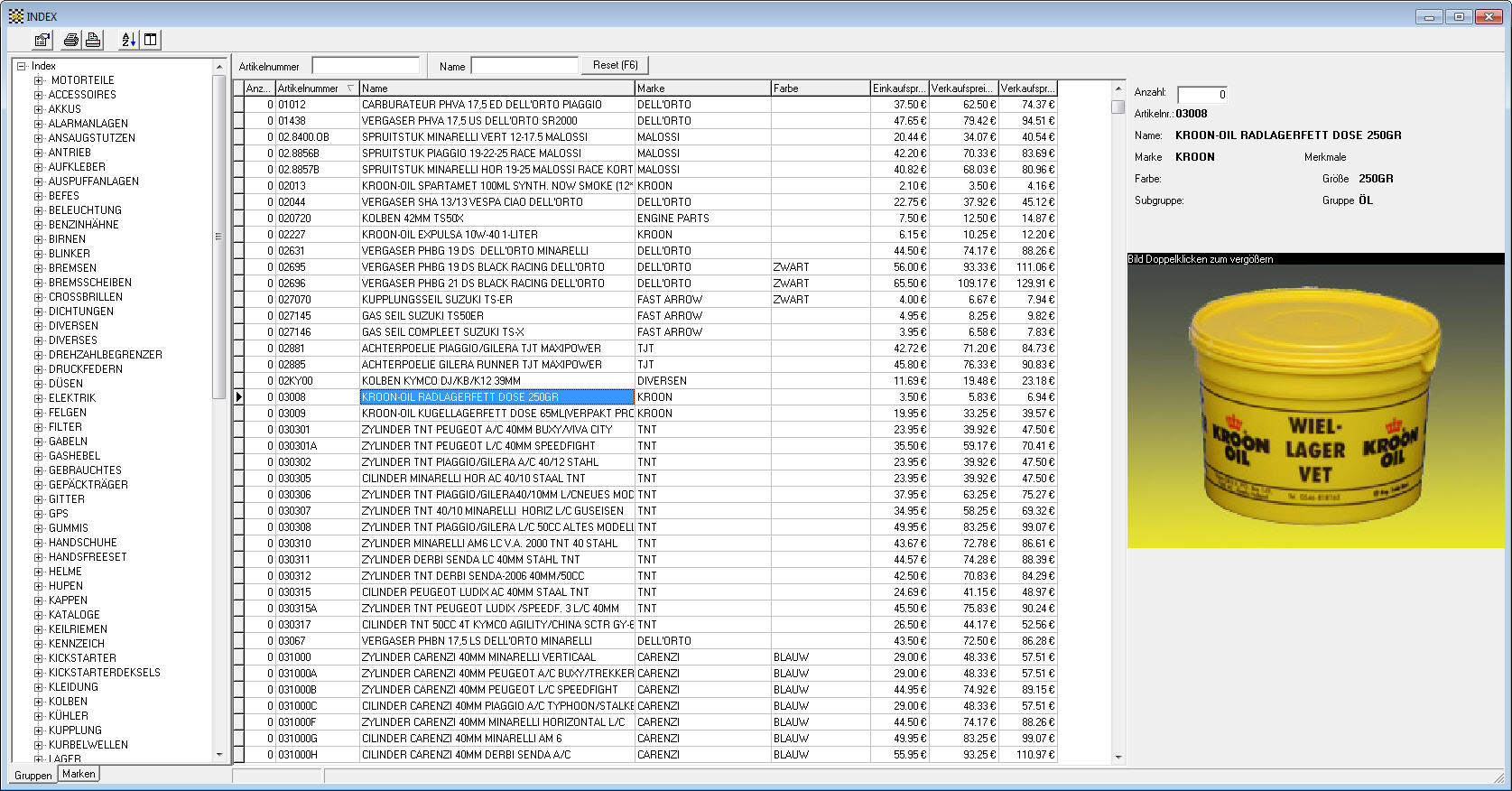Expand the ACCESSOIRES group
Image resolution: width=1512 pixels, height=791 pixels.
click(39, 95)
